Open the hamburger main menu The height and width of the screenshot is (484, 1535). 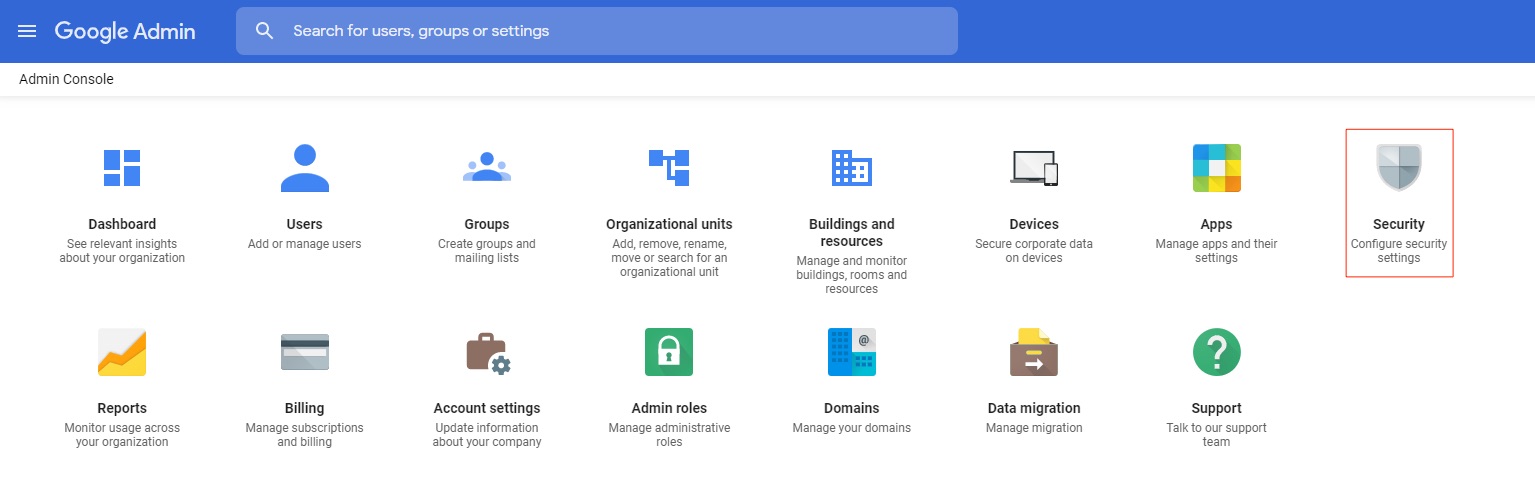pos(27,31)
